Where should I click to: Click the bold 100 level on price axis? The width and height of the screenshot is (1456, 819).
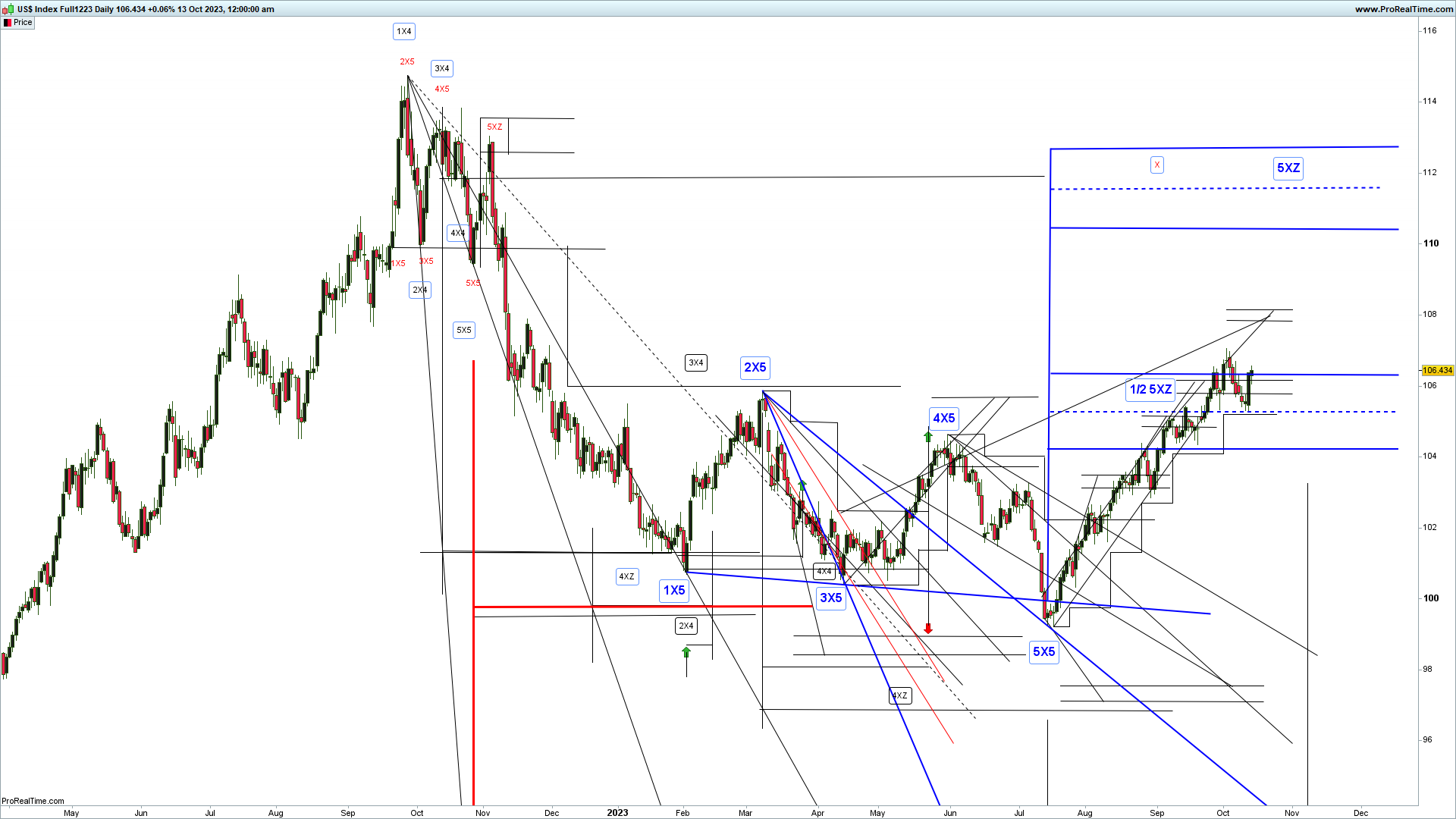pyautogui.click(x=1431, y=598)
